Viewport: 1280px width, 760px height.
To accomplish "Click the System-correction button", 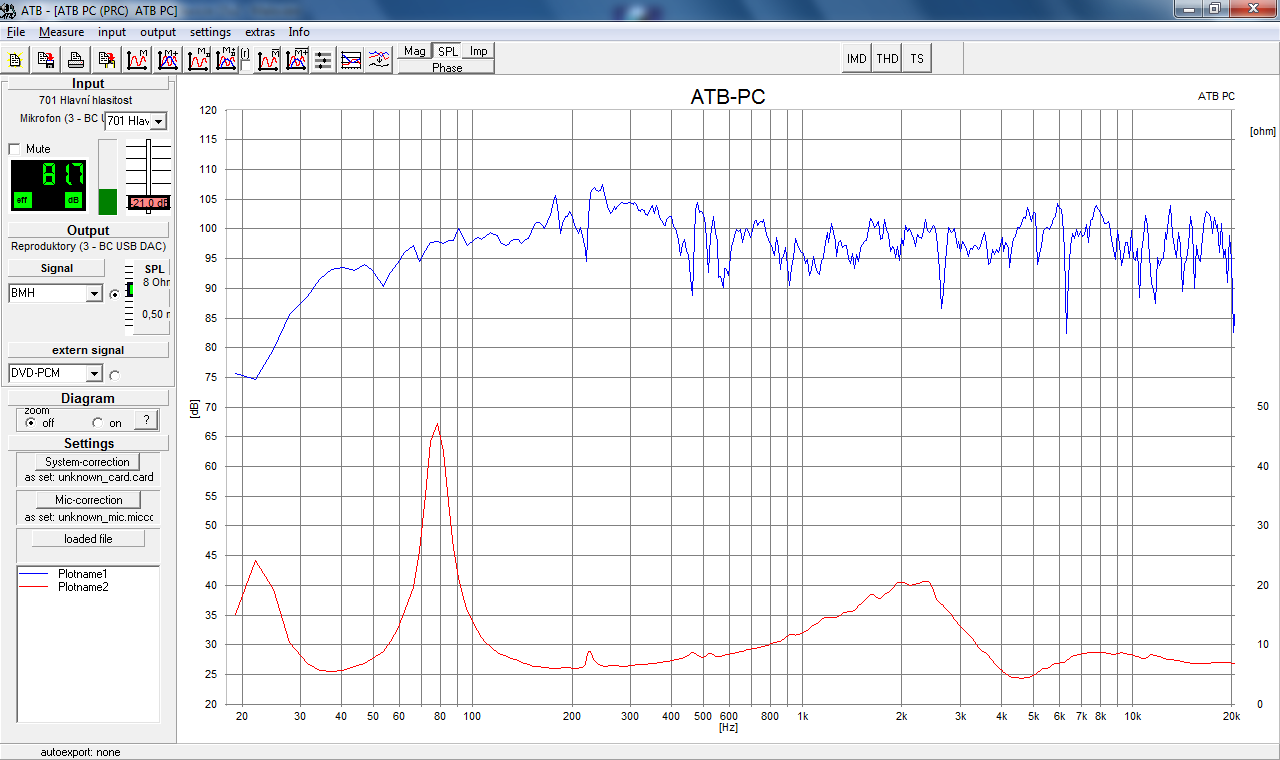I will tap(87, 462).
